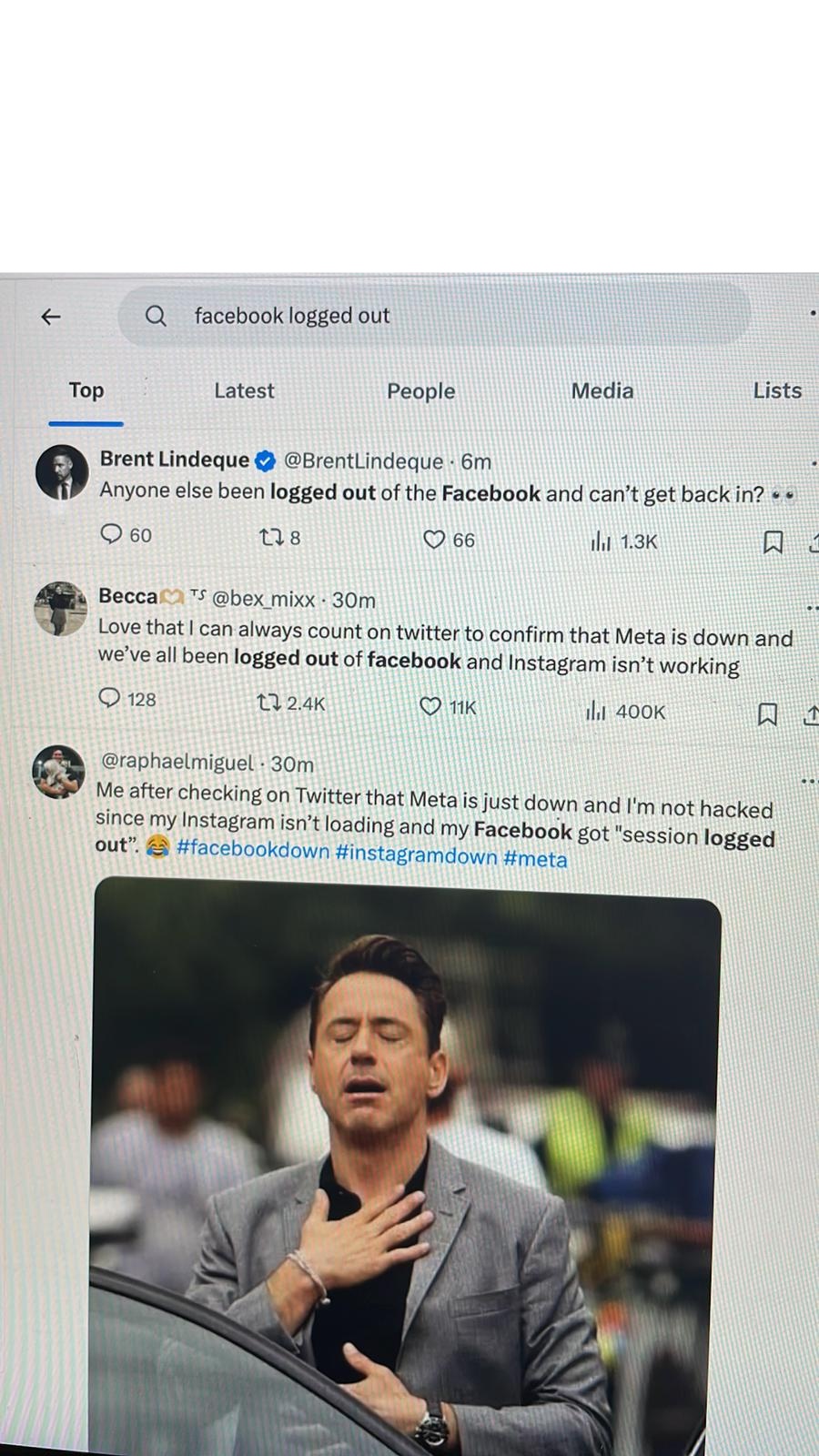Image resolution: width=819 pixels, height=1456 pixels.
Task: Retweet Brent Lindeque's post
Action: (271, 538)
